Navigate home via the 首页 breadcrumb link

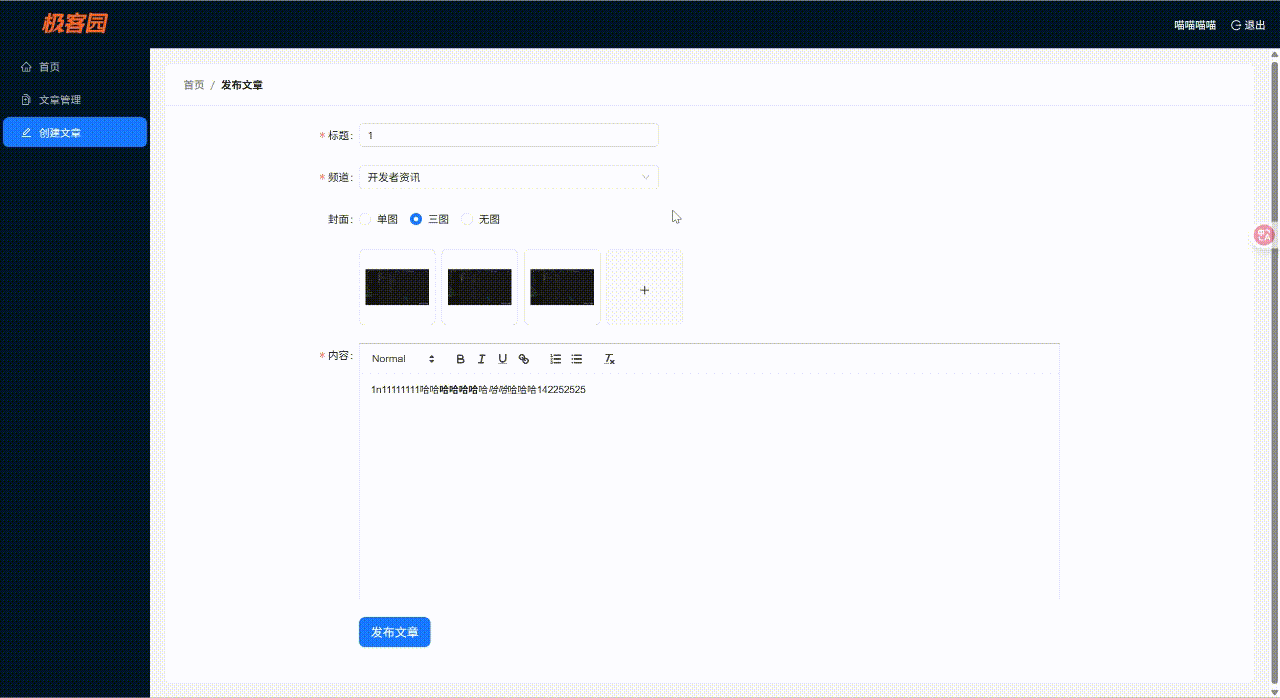pos(193,85)
